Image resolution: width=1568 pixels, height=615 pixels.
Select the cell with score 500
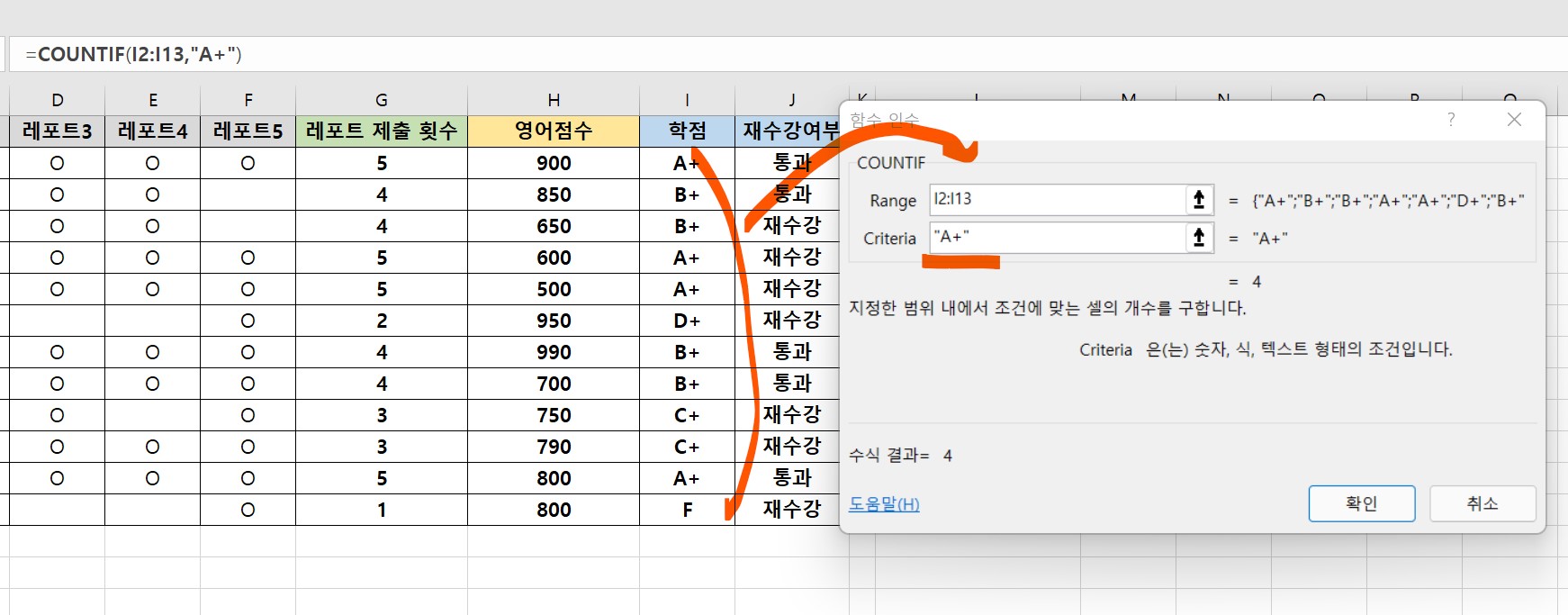click(x=554, y=289)
